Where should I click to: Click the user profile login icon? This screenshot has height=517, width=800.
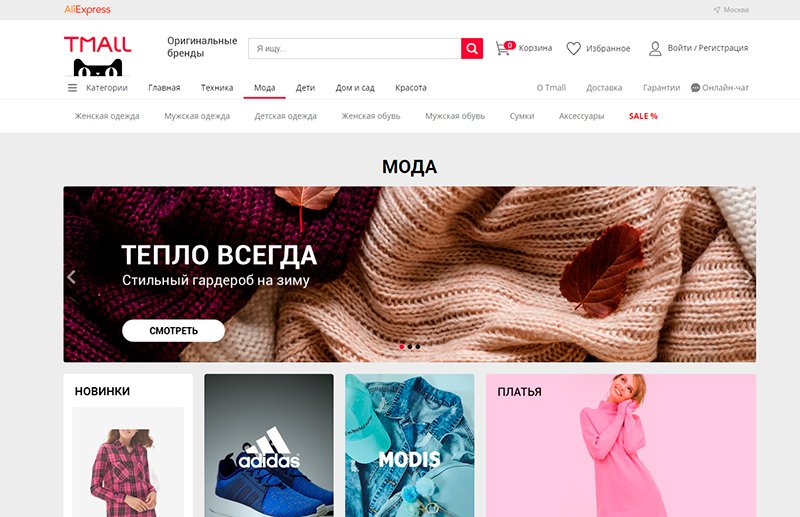point(655,48)
